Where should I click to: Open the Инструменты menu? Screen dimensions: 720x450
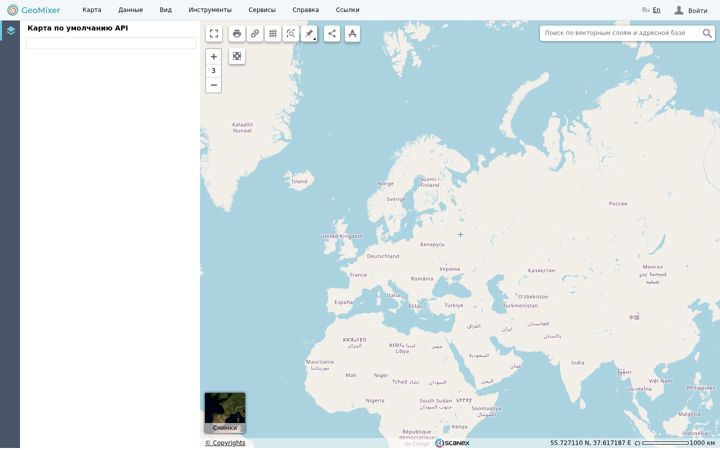210,10
